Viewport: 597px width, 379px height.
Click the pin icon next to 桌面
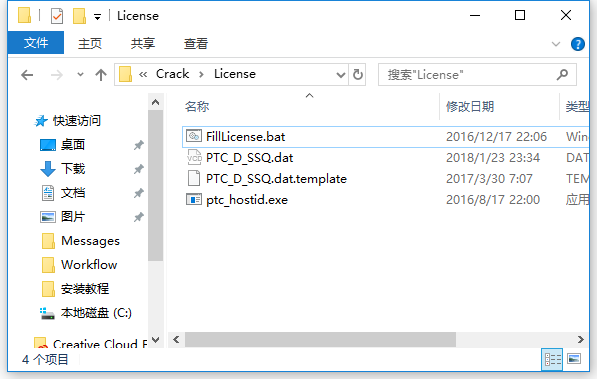coord(139,145)
